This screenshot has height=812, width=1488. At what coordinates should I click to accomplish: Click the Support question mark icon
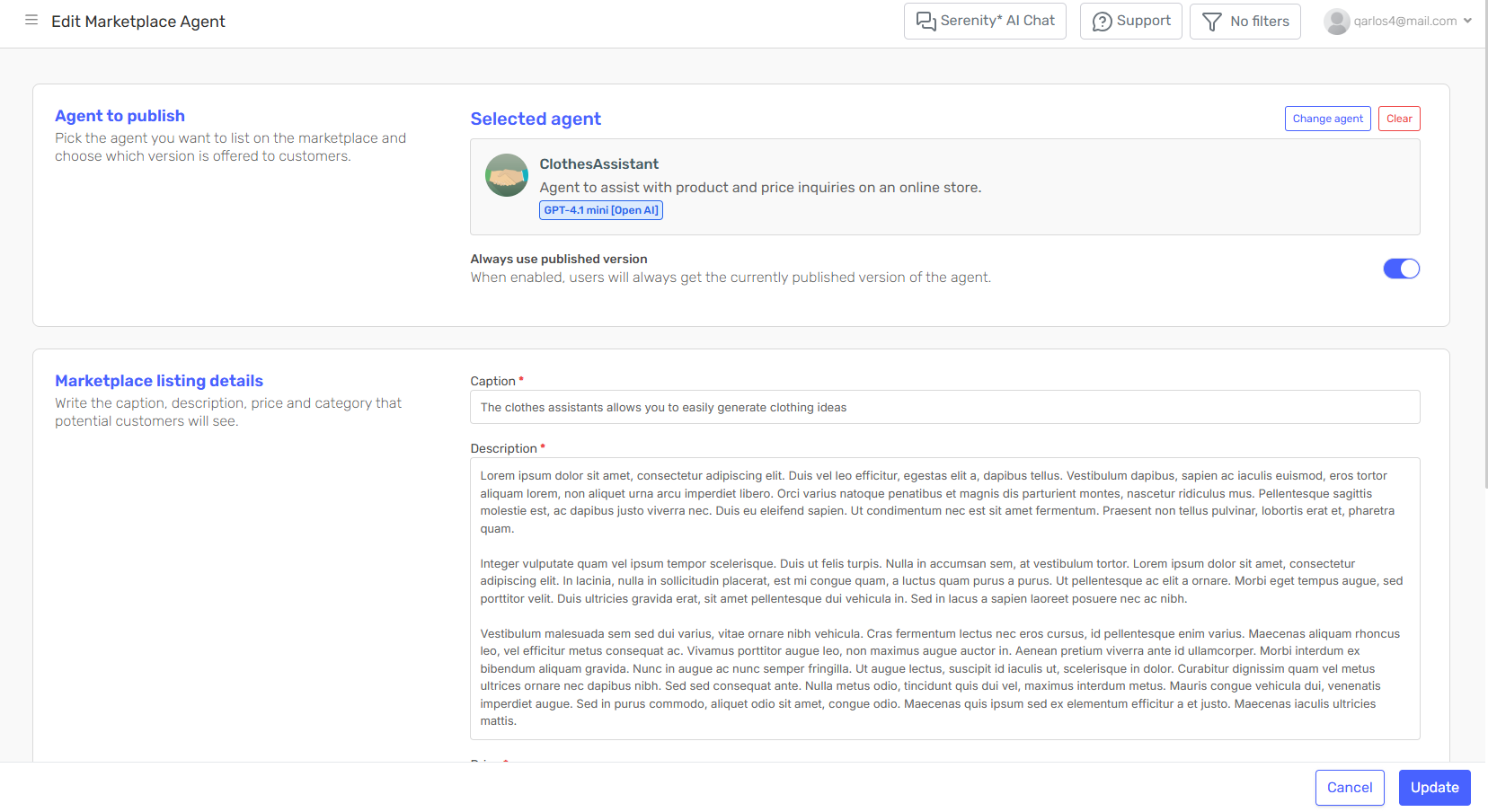click(x=1102, y=21)
